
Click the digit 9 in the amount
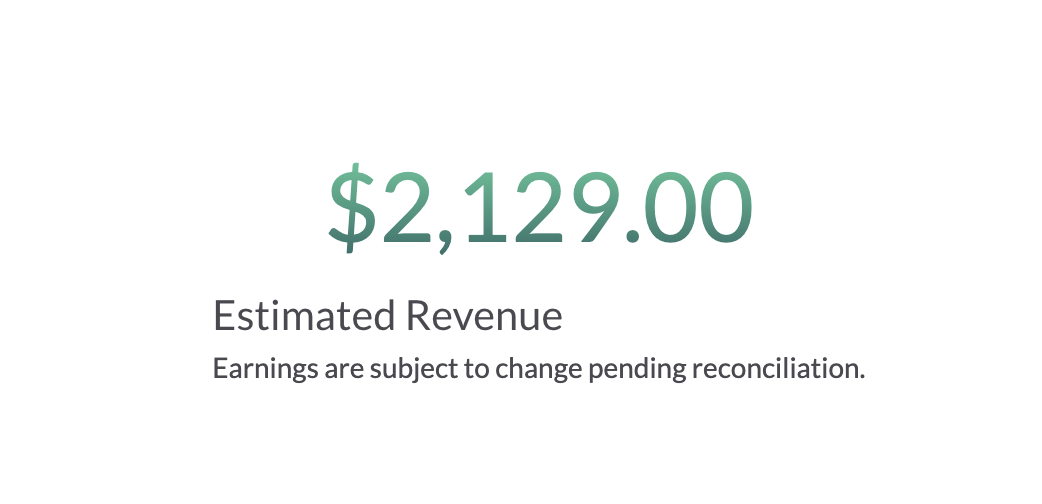pos(595,207)
